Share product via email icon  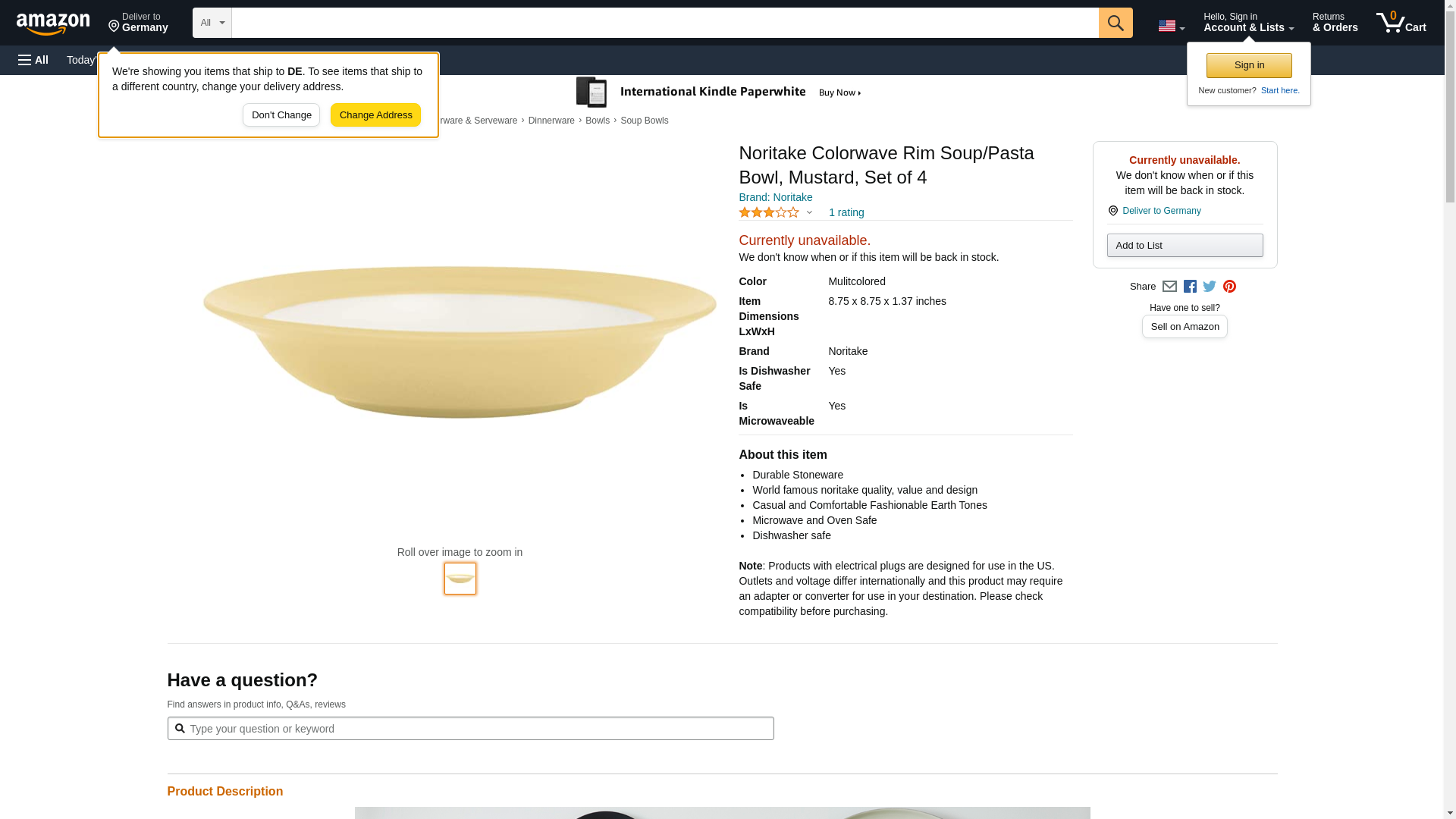coord(1169,287)
